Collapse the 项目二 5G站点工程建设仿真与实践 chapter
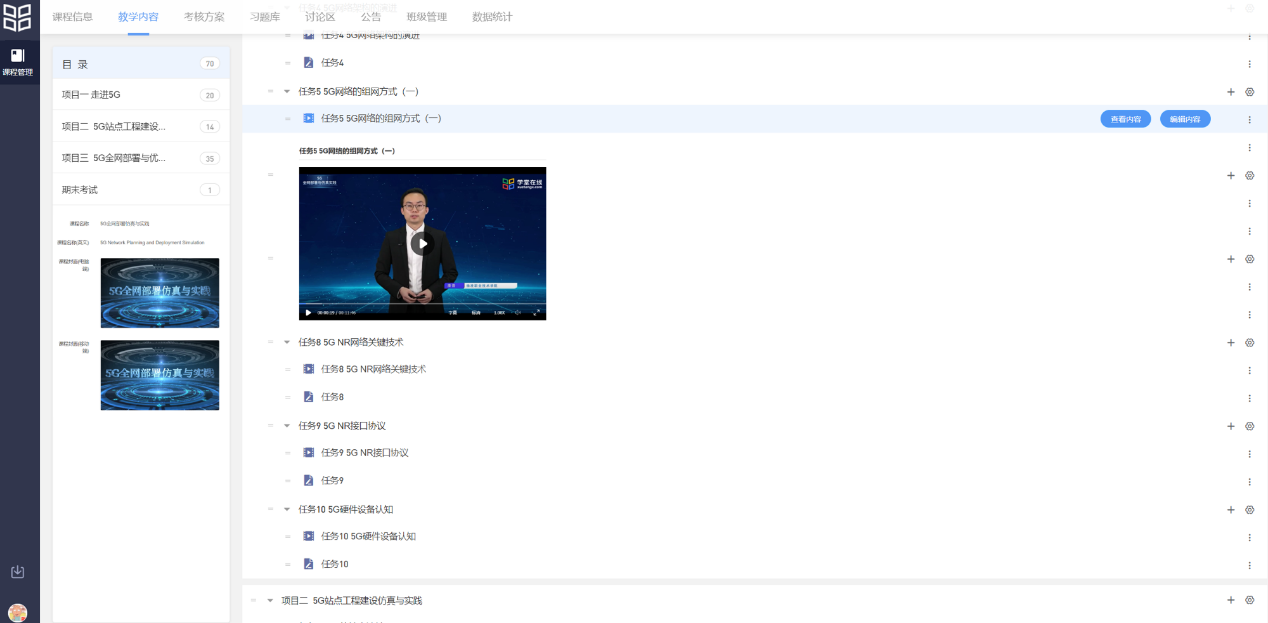This screenshot has width=1268, height=623. [x=270, y=601]
